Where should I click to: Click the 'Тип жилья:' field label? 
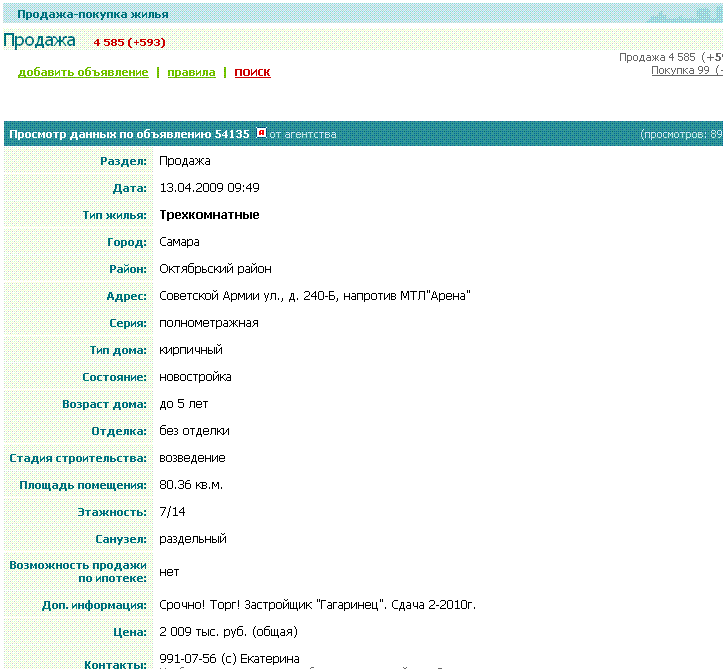coord(115,215)
